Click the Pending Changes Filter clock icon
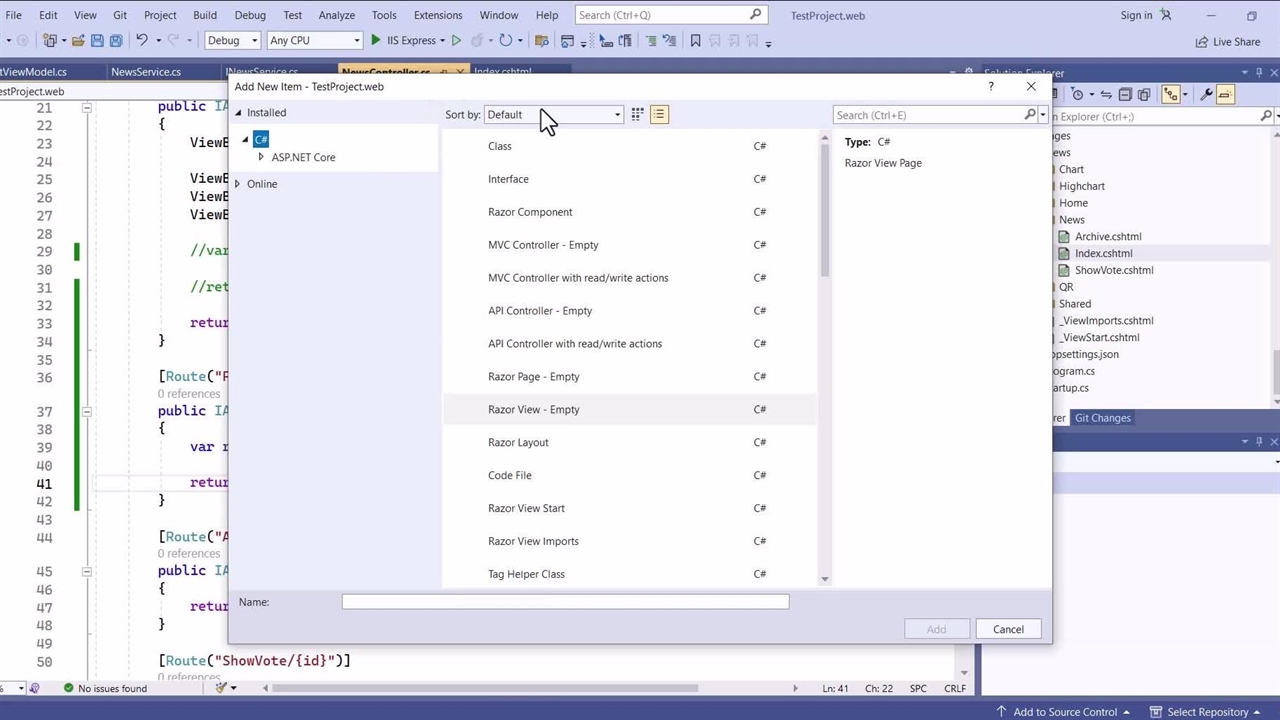Viewport: 1280px width, 720px height. point(1078,94)
